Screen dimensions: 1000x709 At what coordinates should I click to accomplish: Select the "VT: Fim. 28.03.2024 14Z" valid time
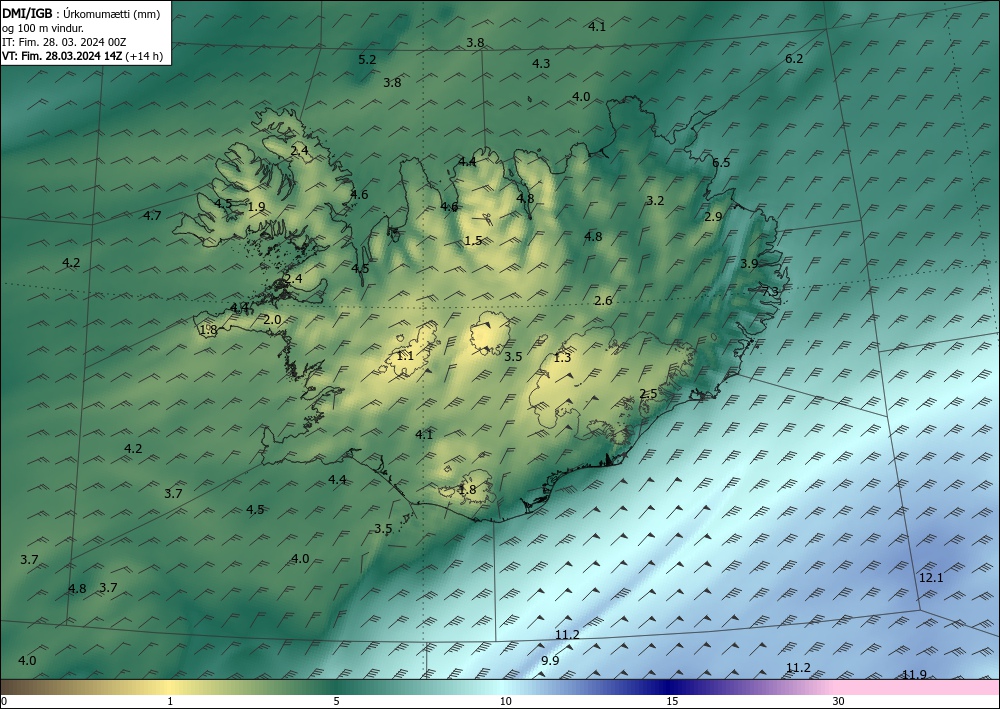tap(62, 56)
